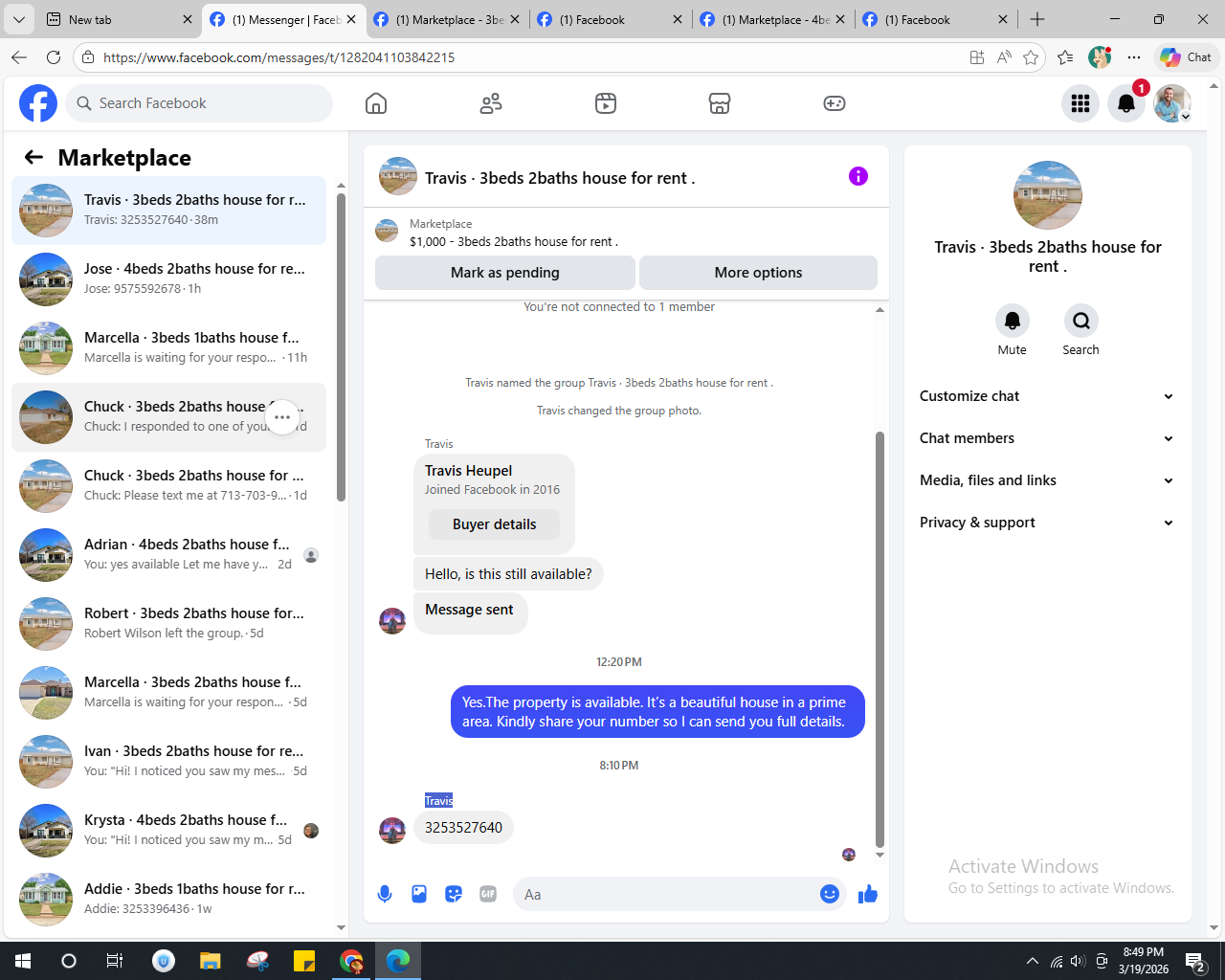This screenshot has width=1225, height=980.
Task: Open File Explorer from the taskbar
Action: coord(210,961)
